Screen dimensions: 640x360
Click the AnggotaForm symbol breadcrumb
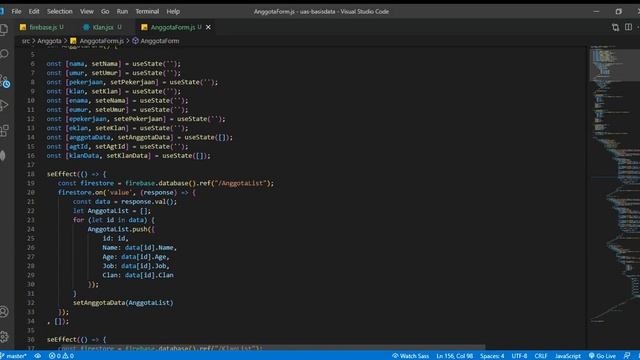coord(156,41)
